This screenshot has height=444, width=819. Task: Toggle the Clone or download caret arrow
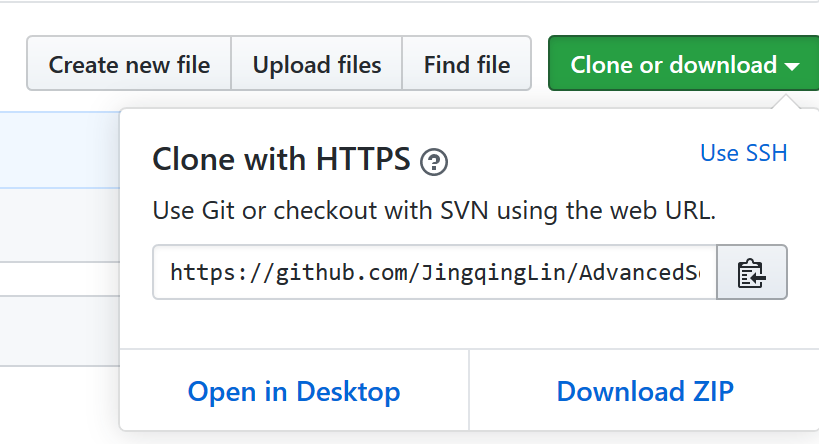(792, 67)
